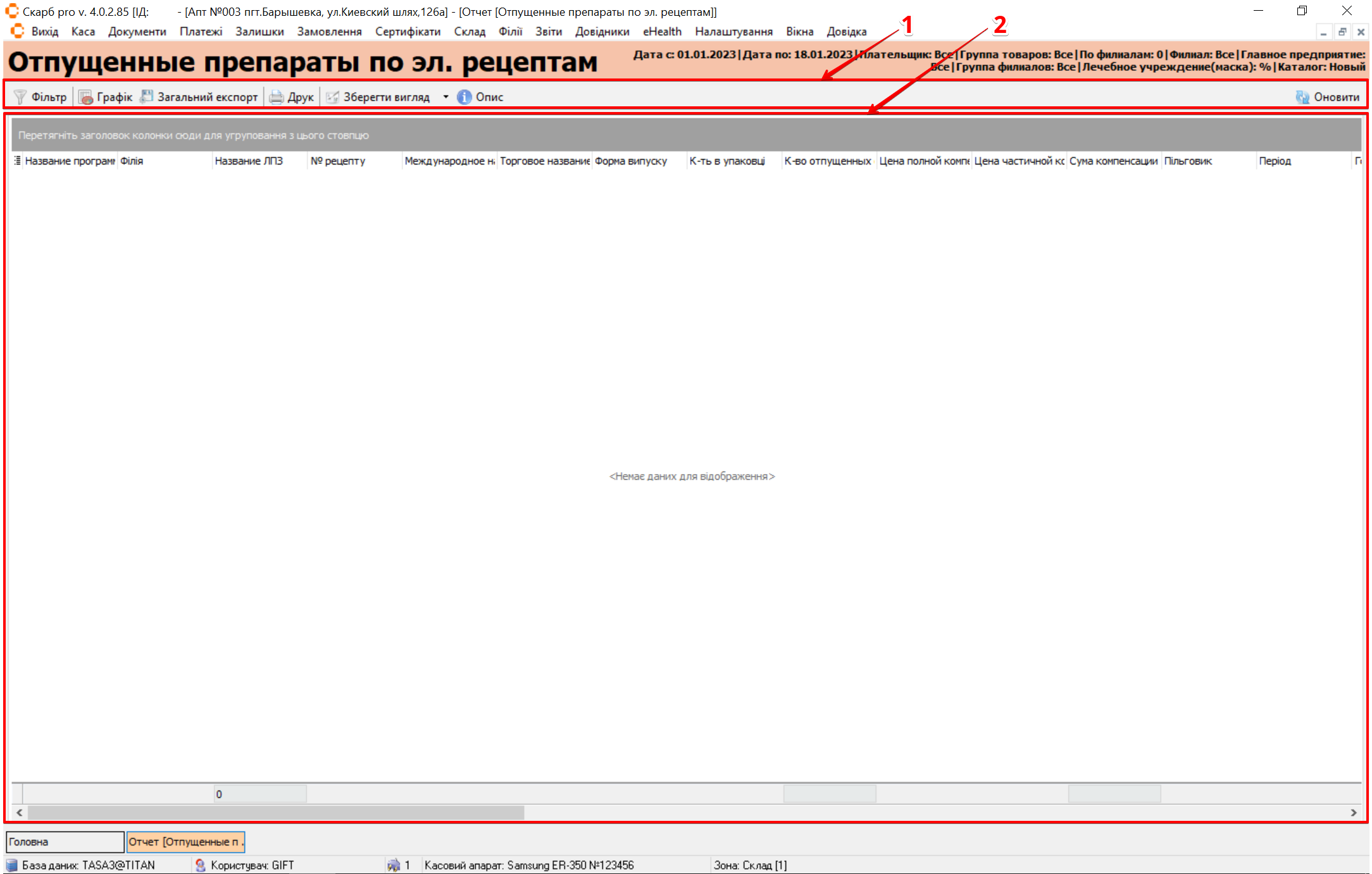Image resolution: width=1372 pixels, height=874 pixels.
Task: Click the horizontal scrollbar thumb
Action: [x=276, y=813]
